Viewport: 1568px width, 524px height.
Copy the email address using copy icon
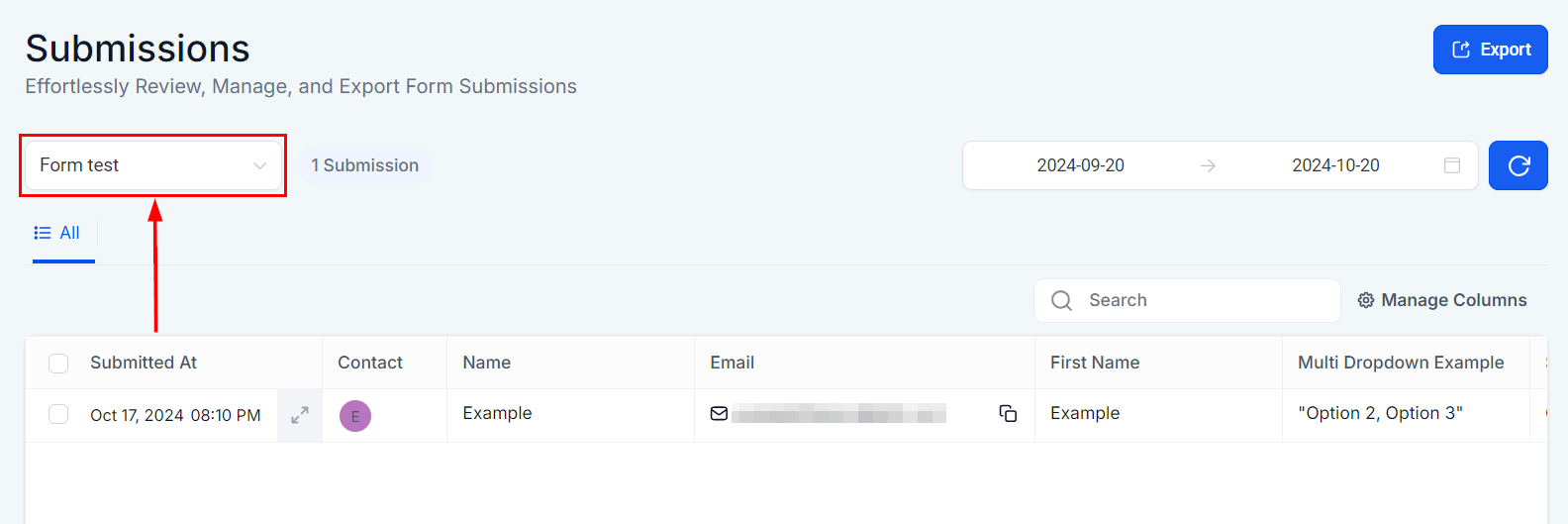pyautogui.click(x=1008, y=414)
